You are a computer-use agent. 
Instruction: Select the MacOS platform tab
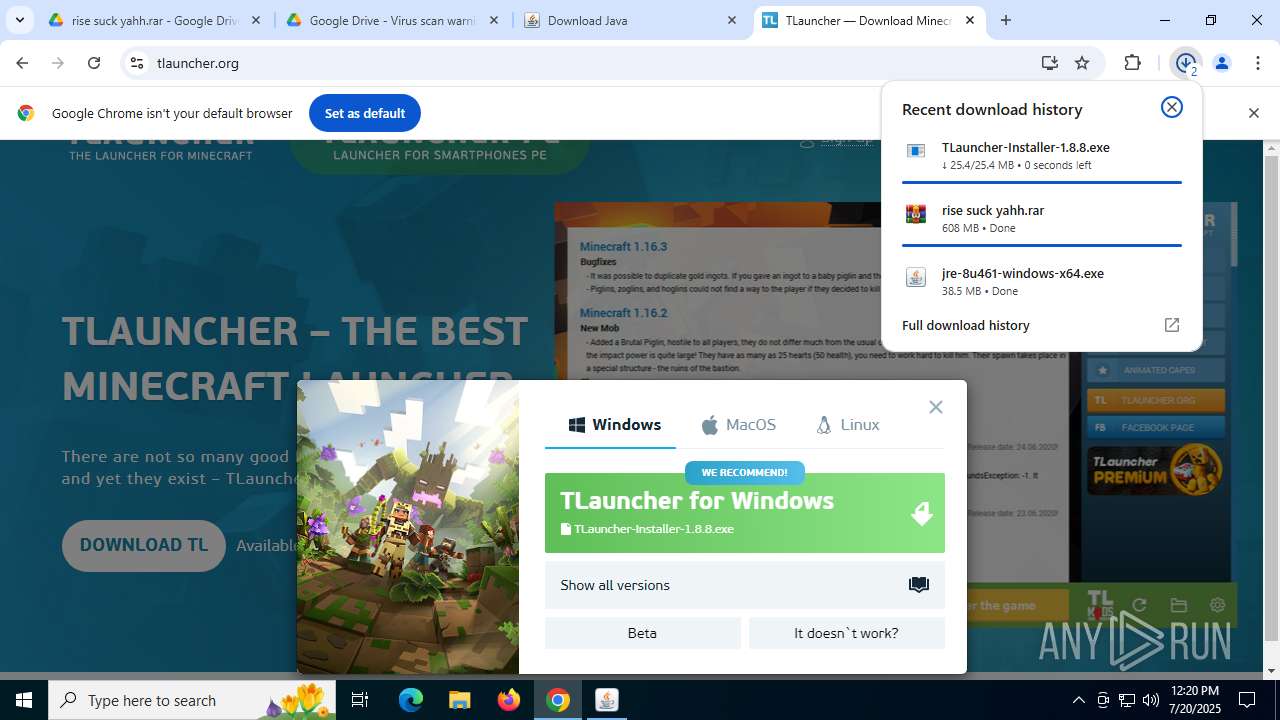tap(738, 425)
